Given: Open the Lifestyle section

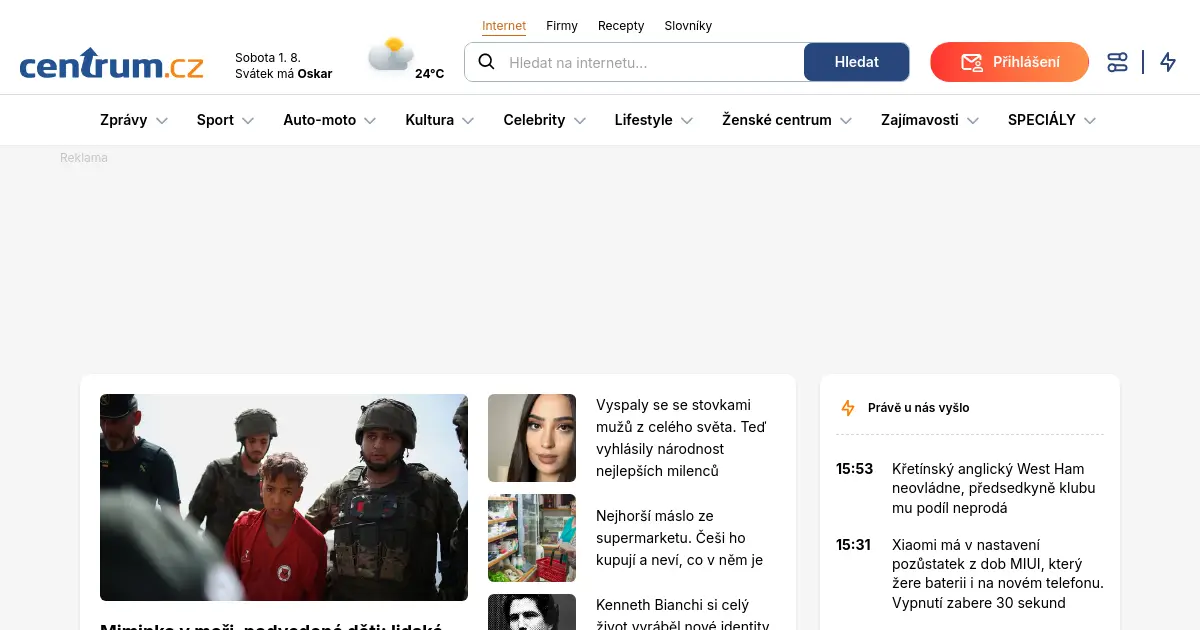Looking at the screenshot, I should [x=643, y=120].
